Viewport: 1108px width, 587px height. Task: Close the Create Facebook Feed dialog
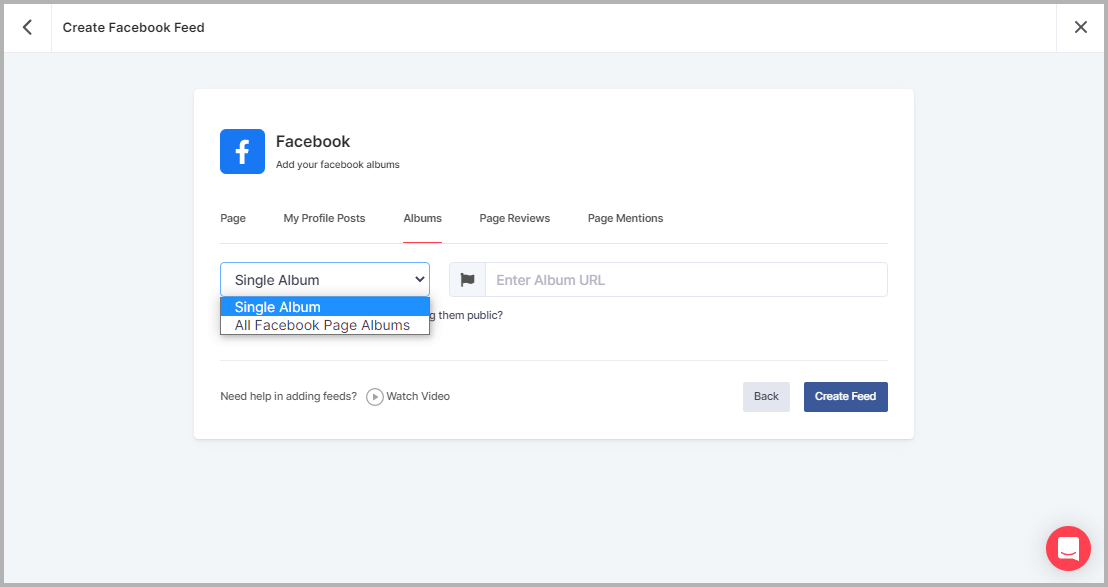point(1081,27)
